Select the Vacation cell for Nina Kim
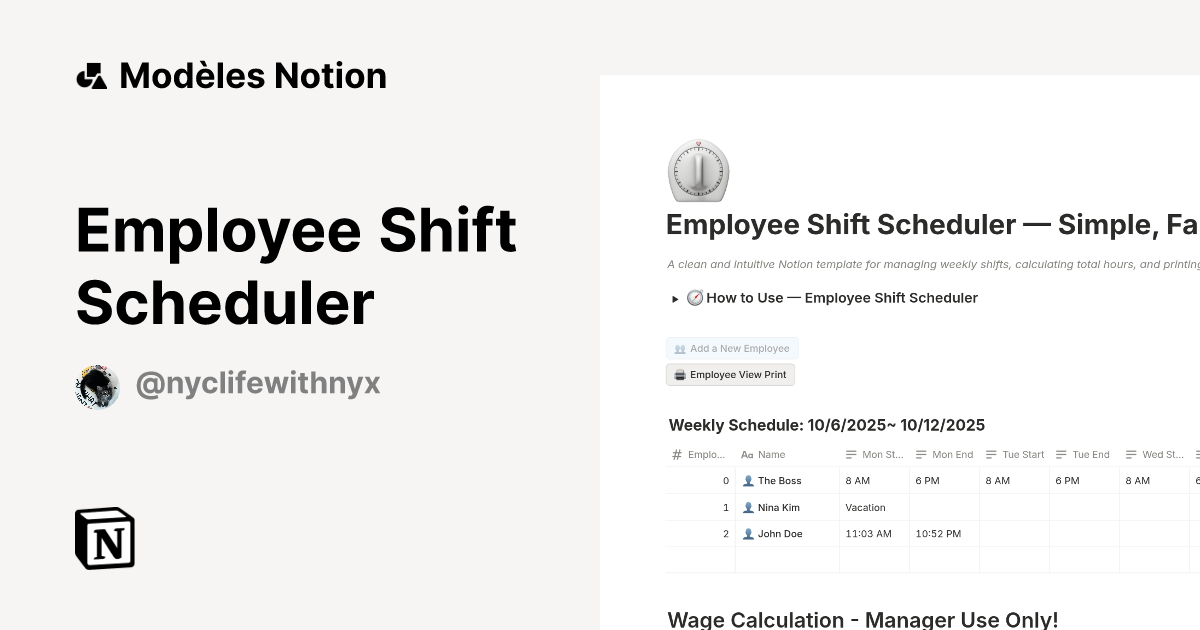Viewport: 1200px width, 630px height. [x=866, y=507]
